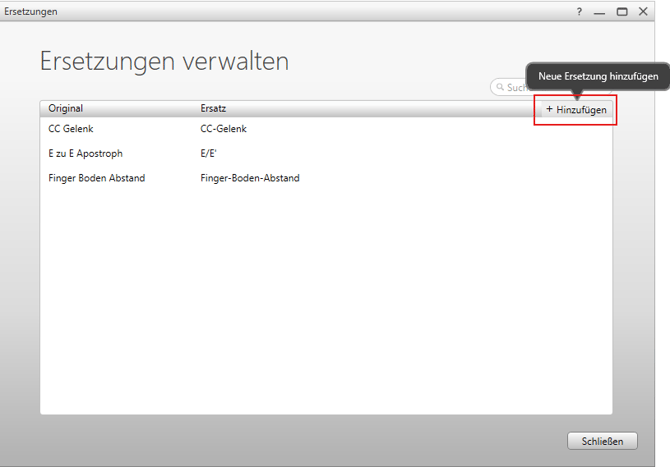
Task: Click the Ersetzungen verwalten heading
Action: [x=164, y=61]
